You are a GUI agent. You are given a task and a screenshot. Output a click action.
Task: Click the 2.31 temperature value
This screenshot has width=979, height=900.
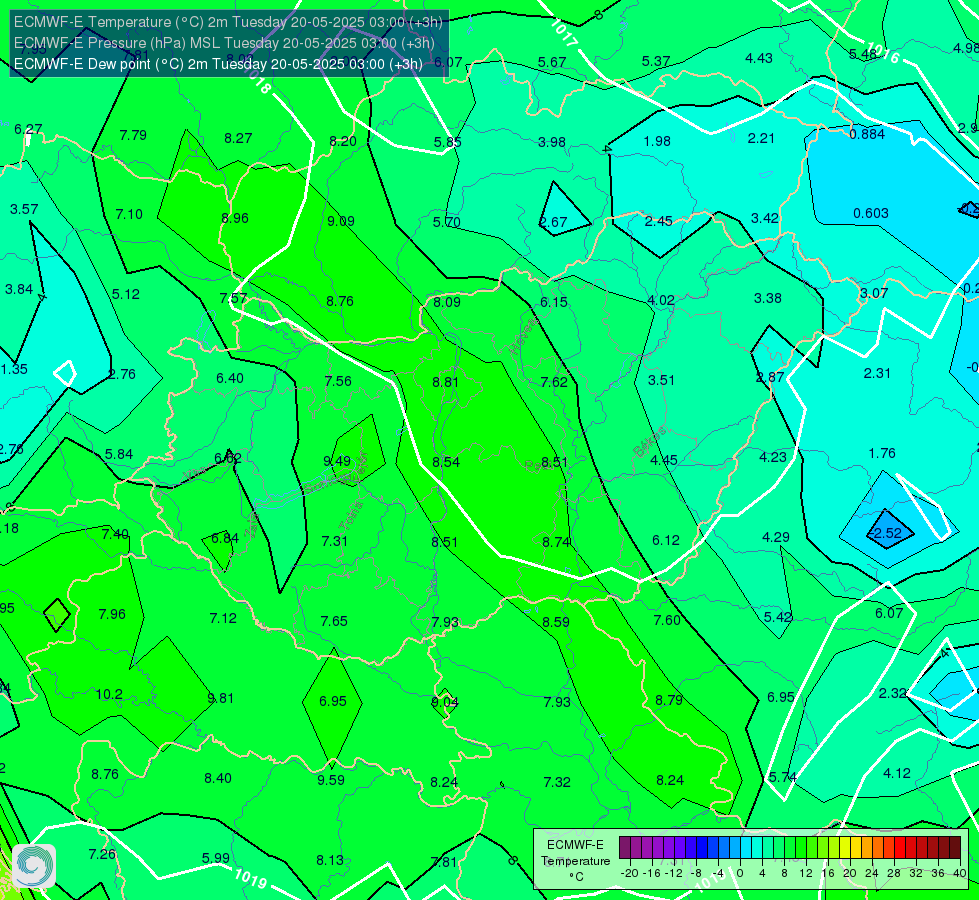coord(877,373)
